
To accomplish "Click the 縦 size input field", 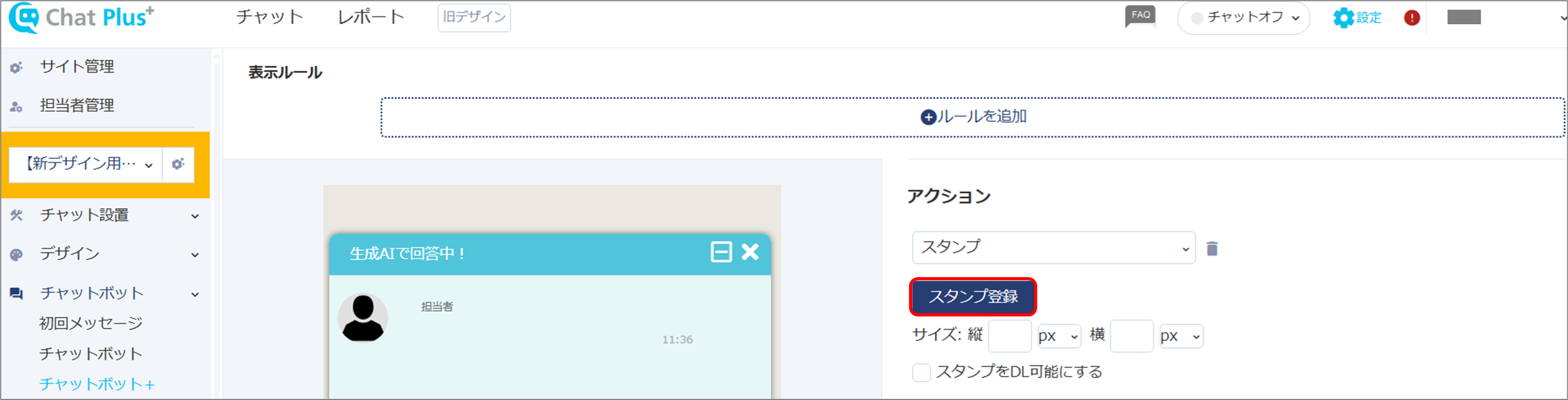I will pos(1009,336).
